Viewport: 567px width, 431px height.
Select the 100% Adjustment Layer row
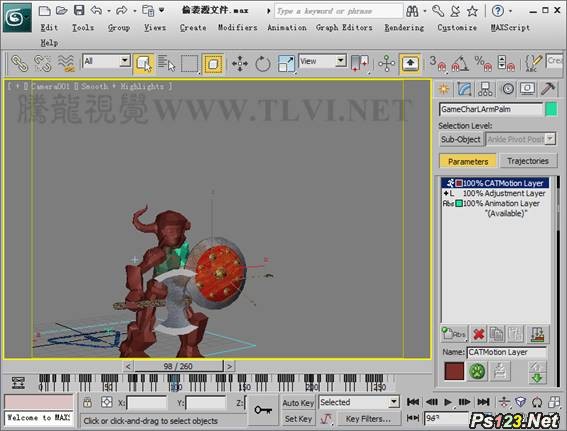tap(495, 193)
